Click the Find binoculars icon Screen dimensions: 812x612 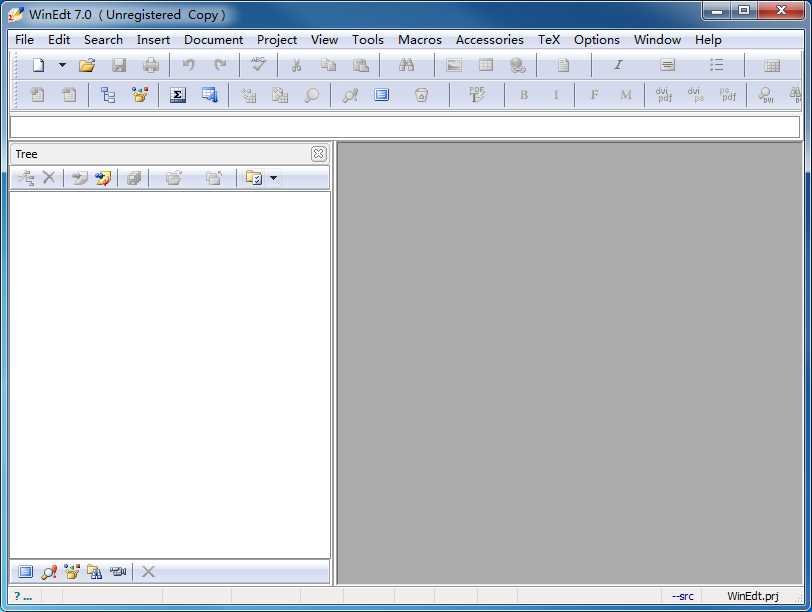(407, 65)
